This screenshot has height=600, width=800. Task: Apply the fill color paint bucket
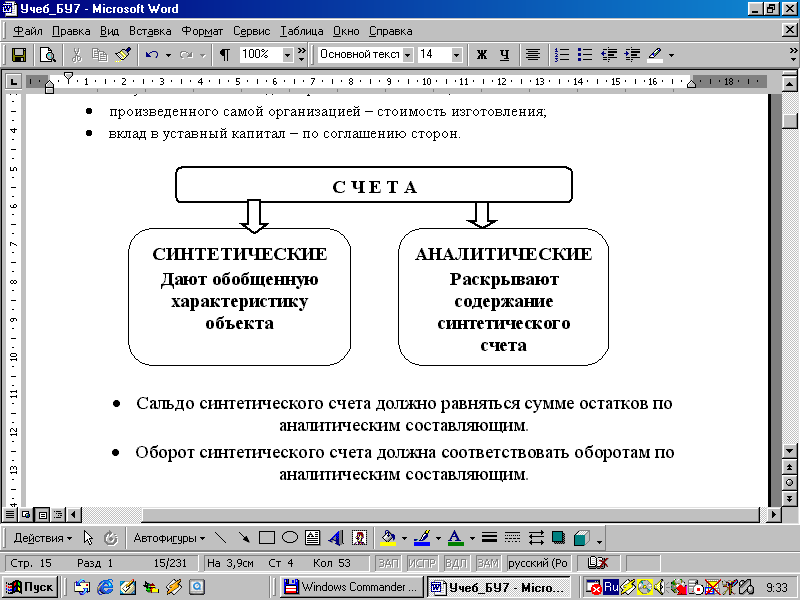(x=388, y=538)
